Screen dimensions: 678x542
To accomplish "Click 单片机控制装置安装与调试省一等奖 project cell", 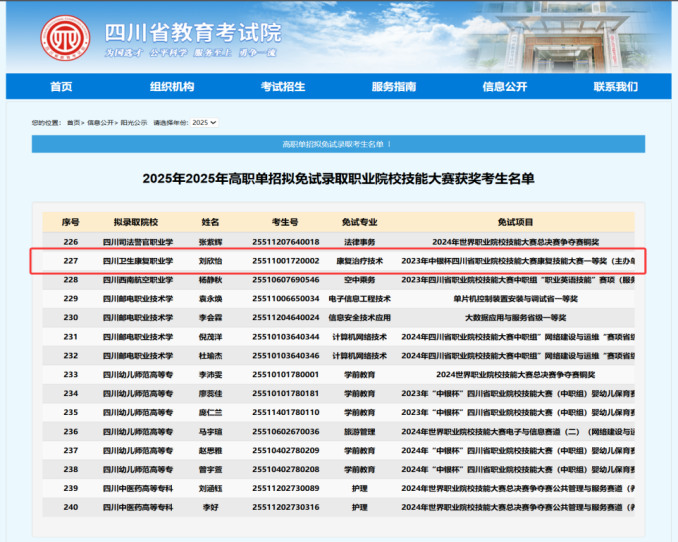I will (x=515, y=298).
